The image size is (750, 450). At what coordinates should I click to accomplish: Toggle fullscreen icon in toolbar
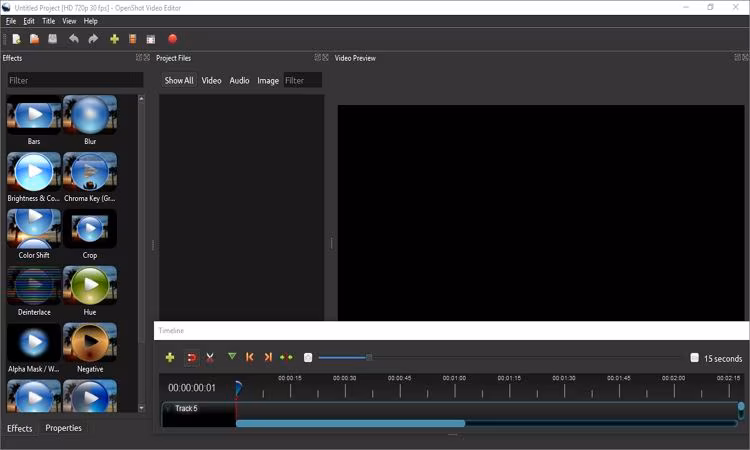(x=151, y=39)
